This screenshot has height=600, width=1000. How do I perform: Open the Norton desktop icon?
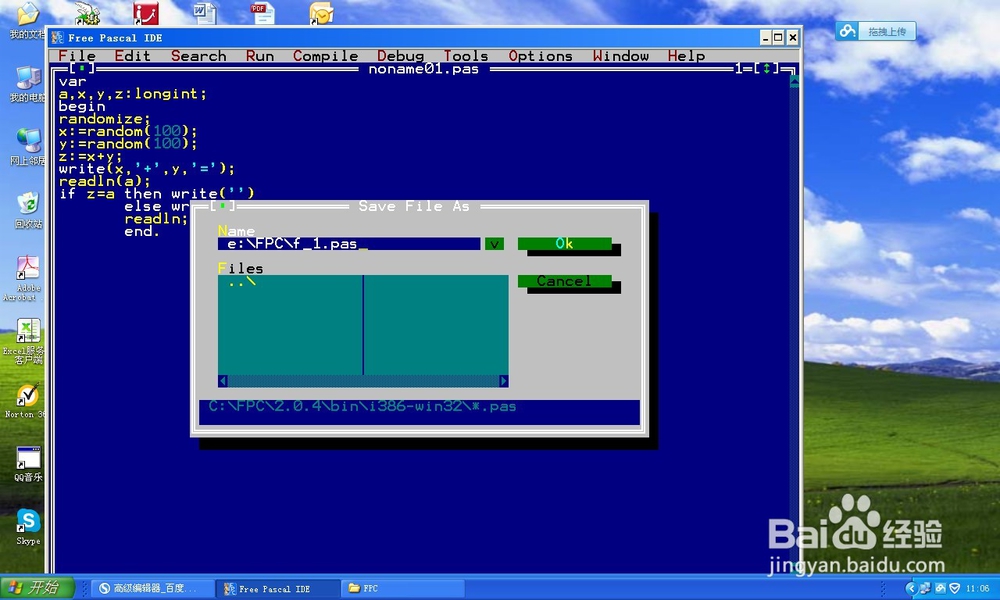27,401
